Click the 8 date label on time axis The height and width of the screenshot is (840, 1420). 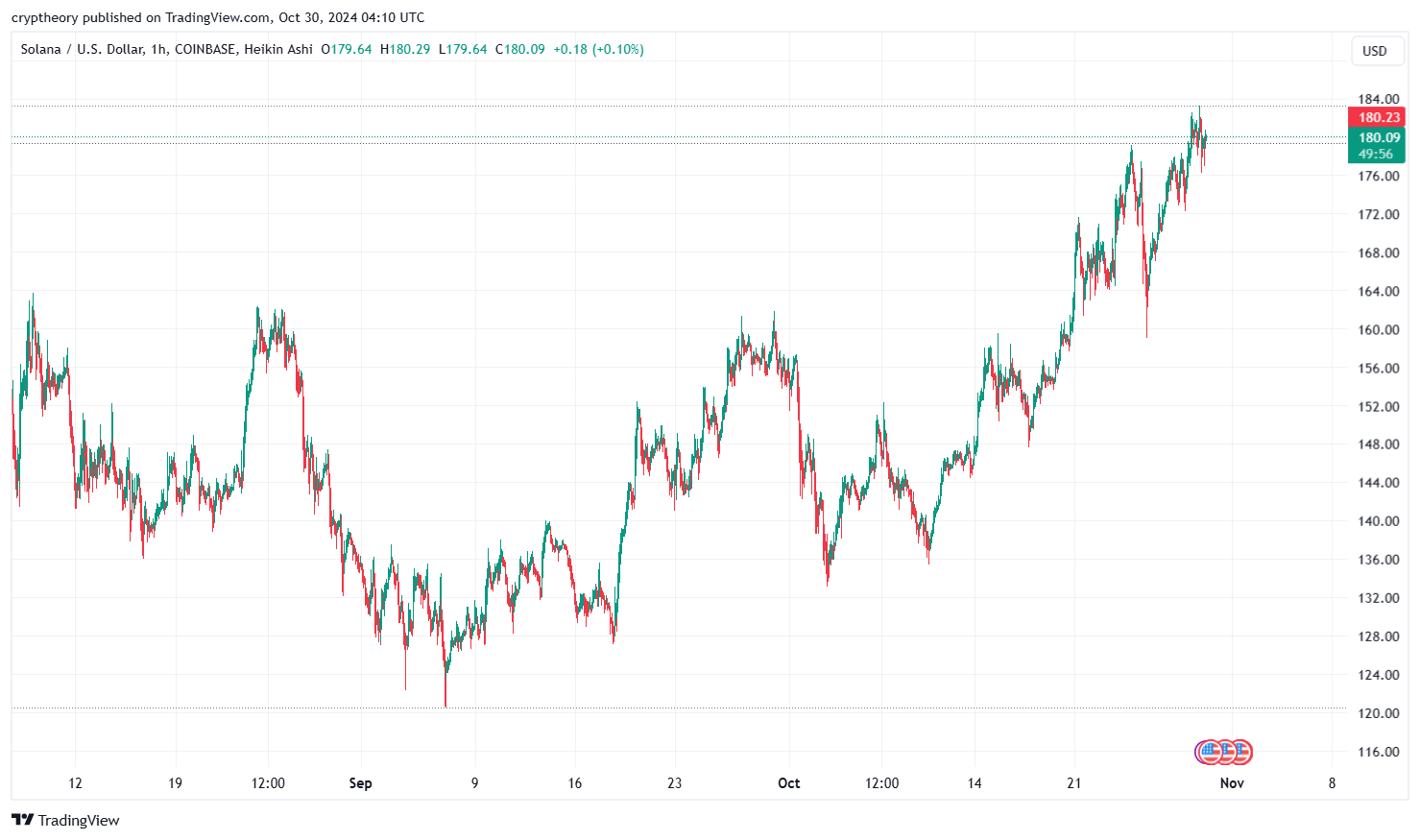tap(1332, 783)
